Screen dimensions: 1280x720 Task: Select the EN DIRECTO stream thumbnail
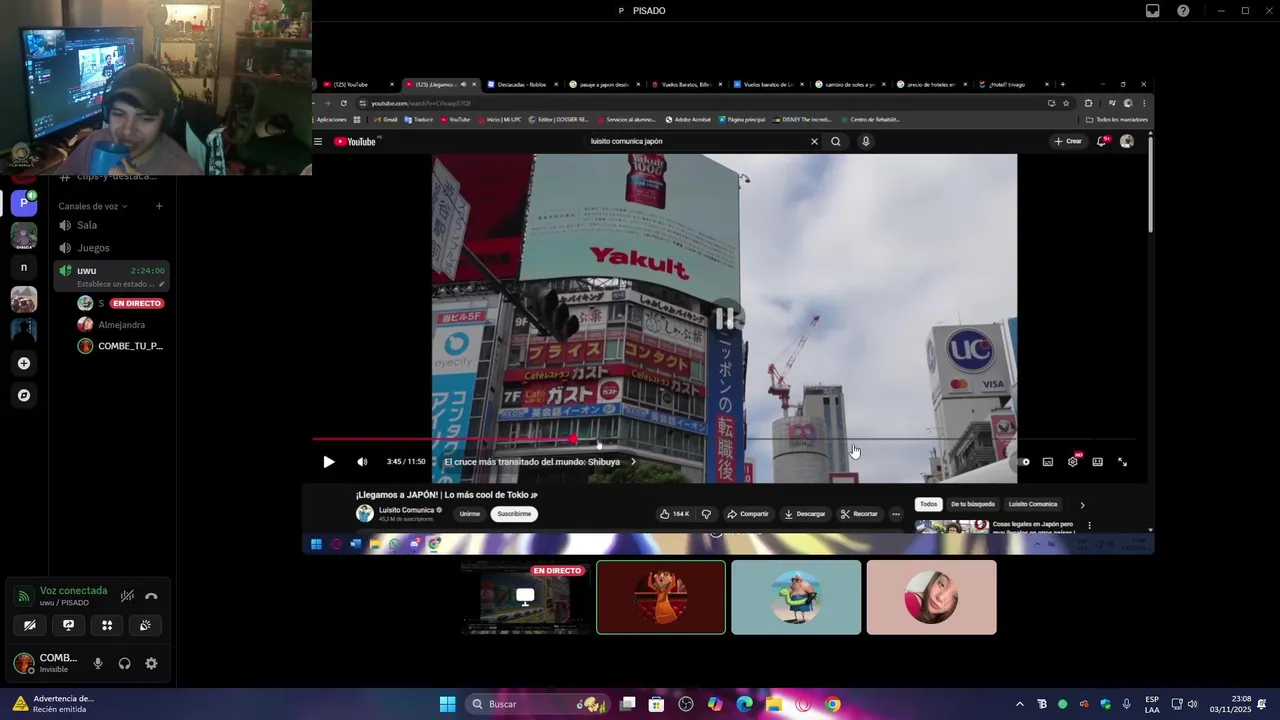click(525, 597)
